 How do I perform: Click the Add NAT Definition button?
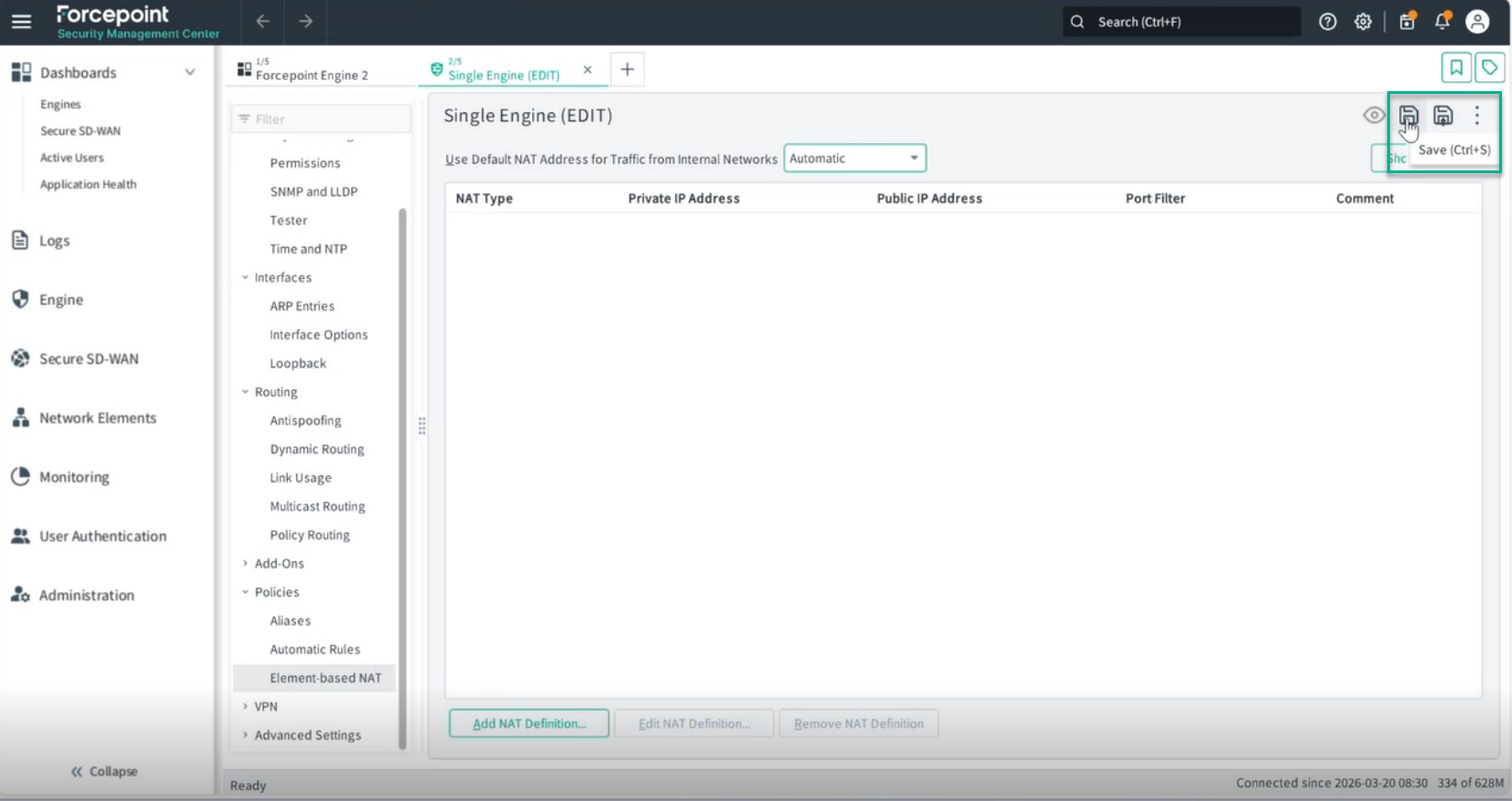[x=529, y=724]
